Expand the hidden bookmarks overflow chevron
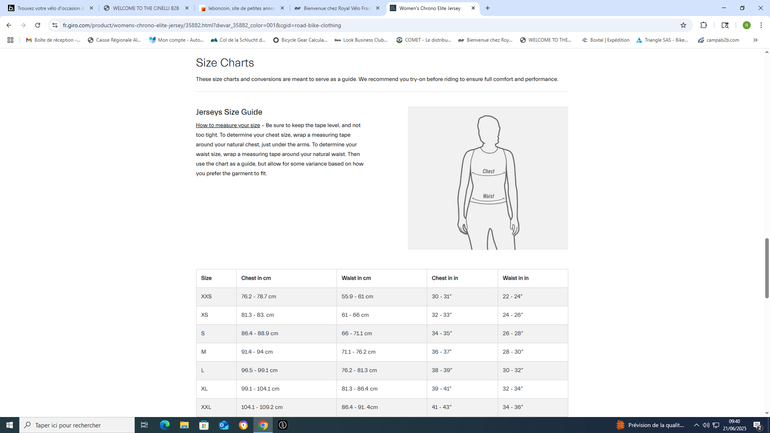 point(755,40)
